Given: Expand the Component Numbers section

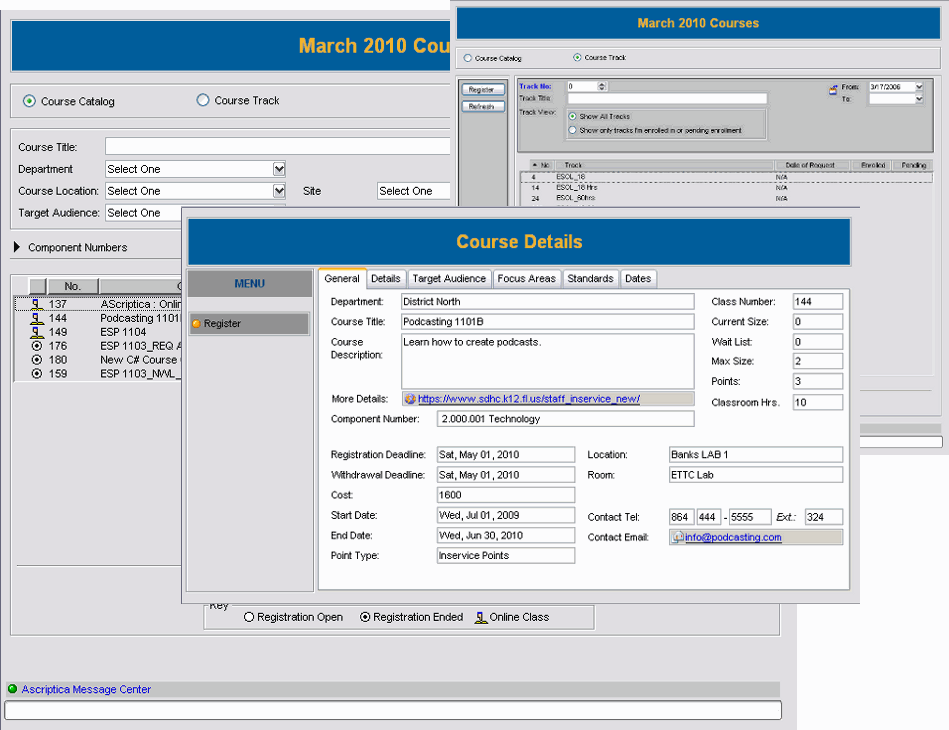Looking at the screenshot, I should click(x=18, y=248).
